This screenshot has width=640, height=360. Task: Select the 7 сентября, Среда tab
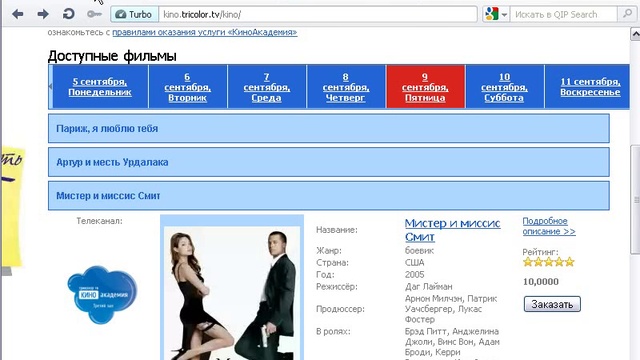coord(267,87)
